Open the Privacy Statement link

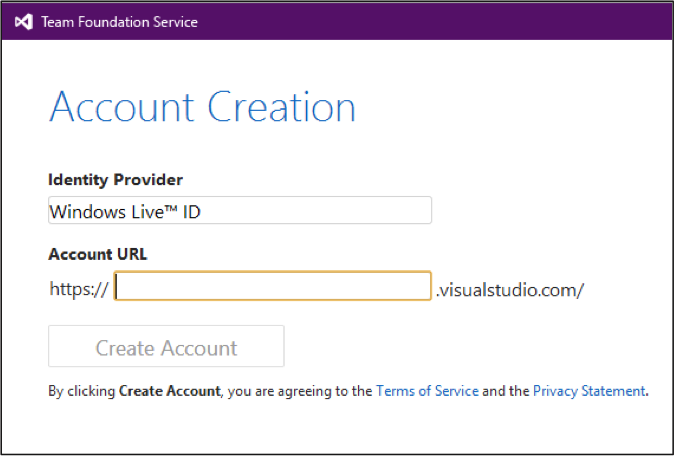coord(589,391)
